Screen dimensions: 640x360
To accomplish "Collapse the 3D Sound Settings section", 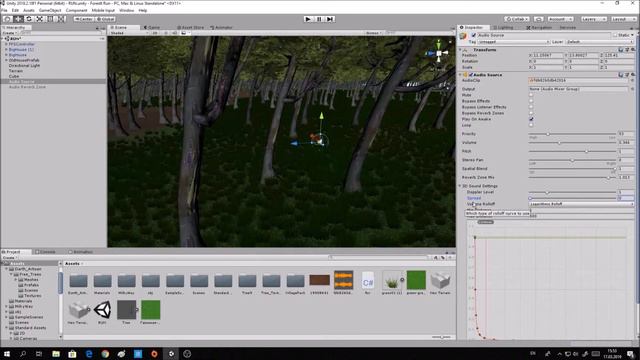I will tap(460, 186).
